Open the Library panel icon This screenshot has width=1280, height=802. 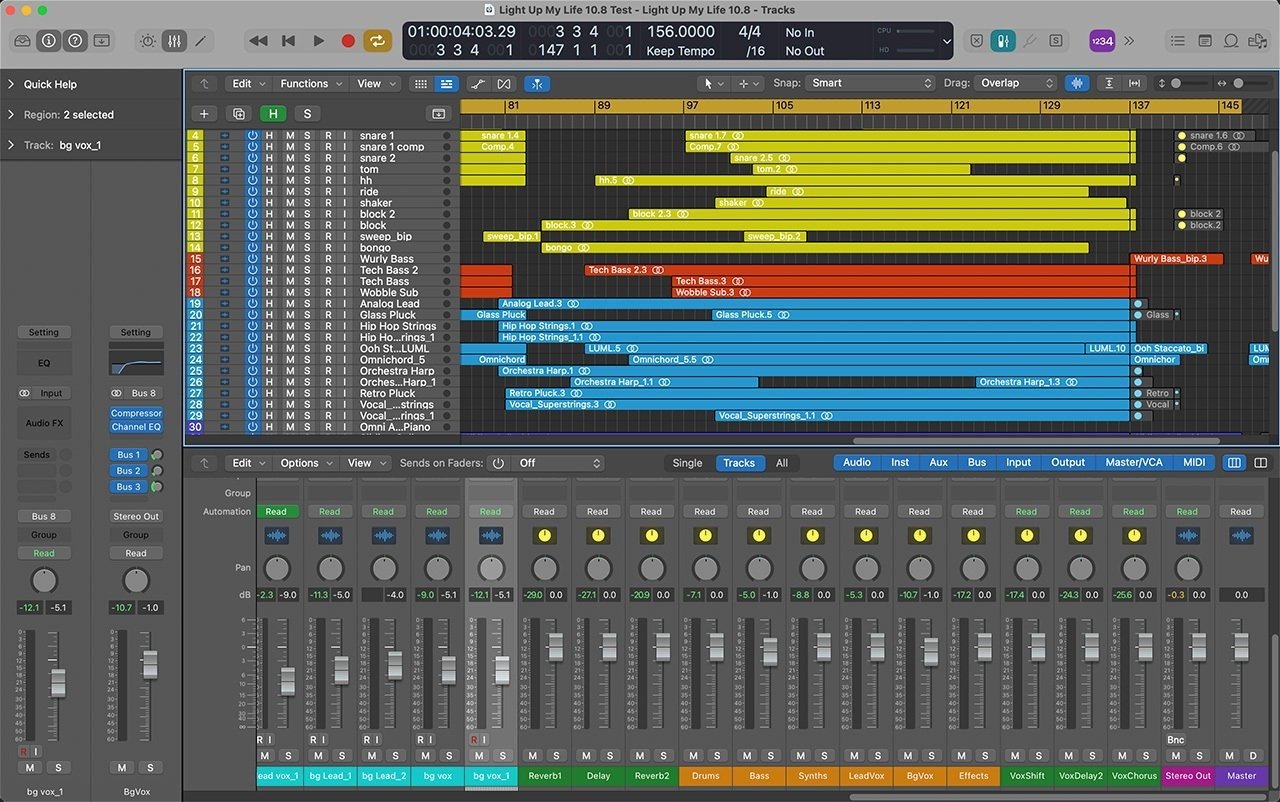(x=22, y=41)
